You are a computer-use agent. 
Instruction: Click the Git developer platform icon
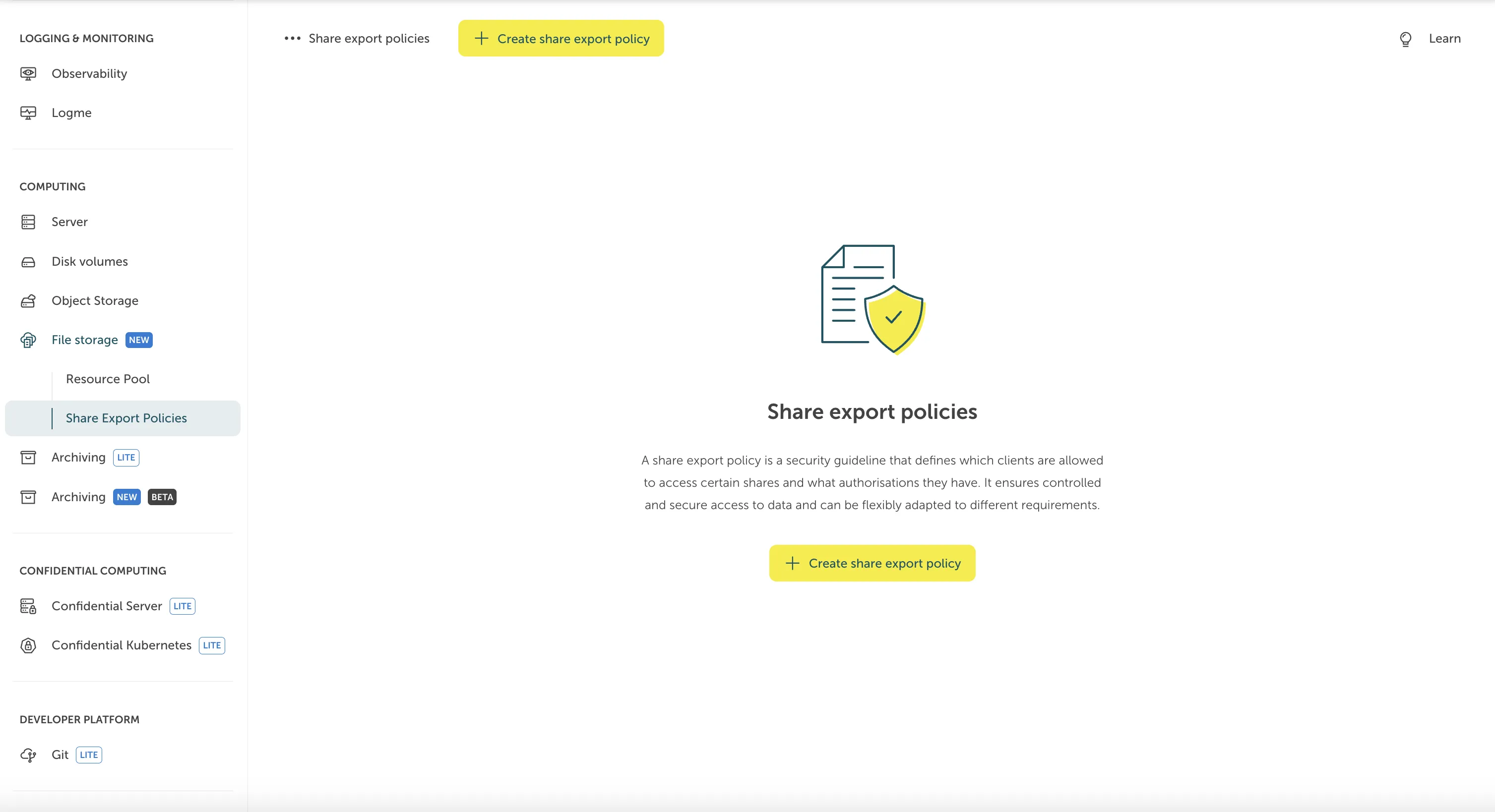pos(28,754)
